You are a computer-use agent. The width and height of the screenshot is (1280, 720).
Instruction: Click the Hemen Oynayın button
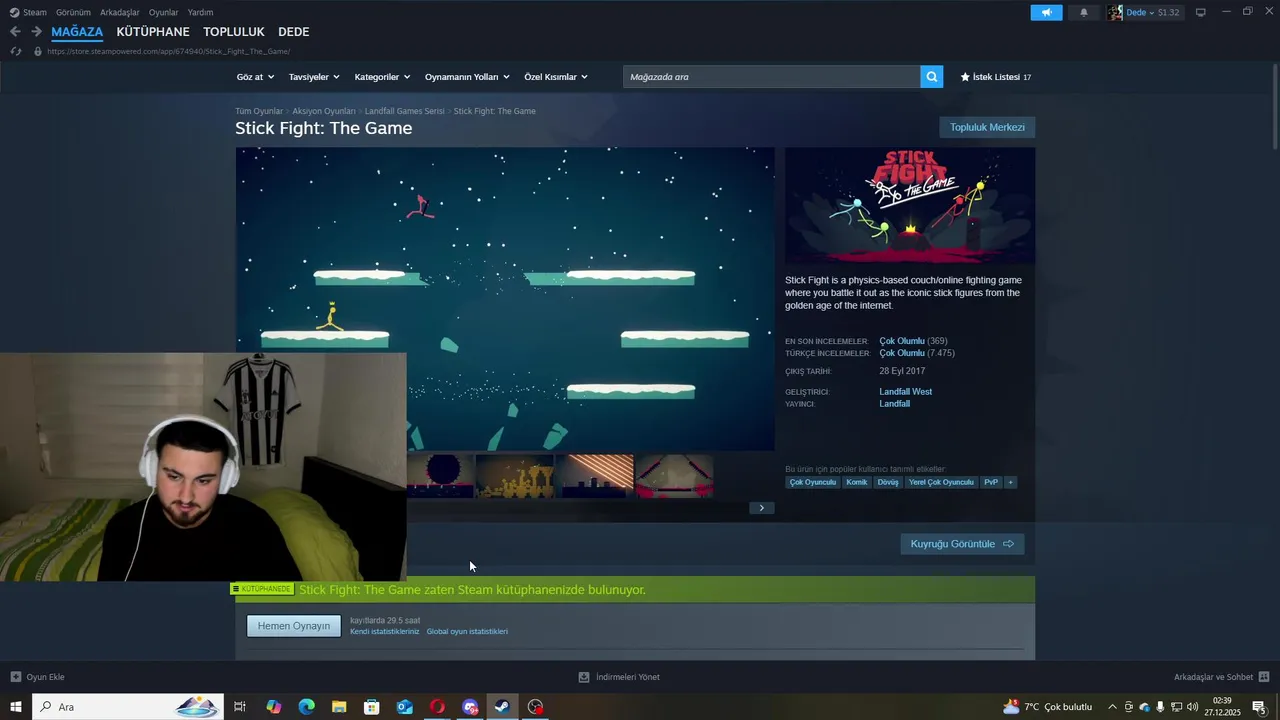(294, 626)
